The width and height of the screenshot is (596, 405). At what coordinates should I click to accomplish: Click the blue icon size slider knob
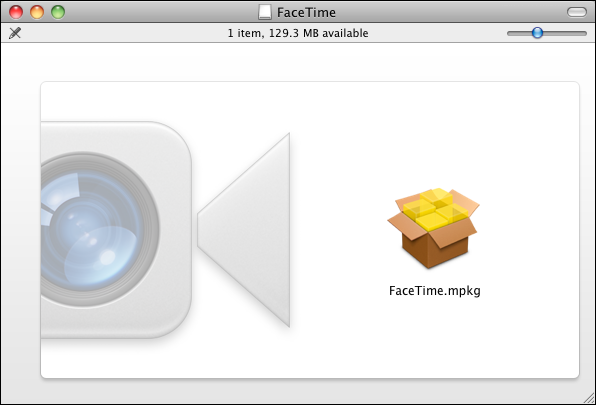(537, 33)
